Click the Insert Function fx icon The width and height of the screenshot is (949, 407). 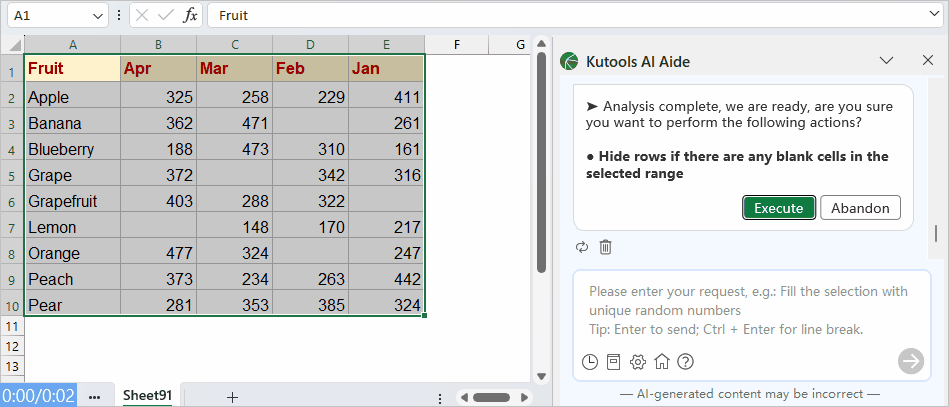190,16
